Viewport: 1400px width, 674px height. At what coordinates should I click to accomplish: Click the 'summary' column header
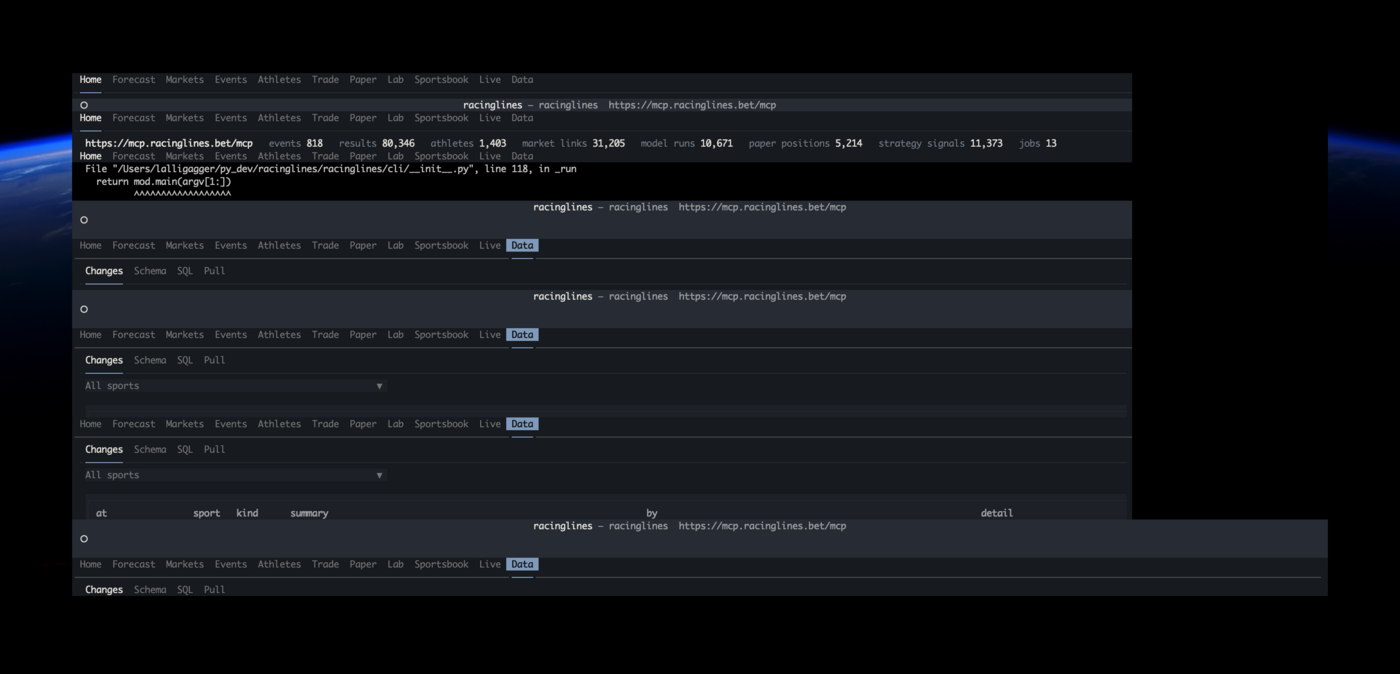point(309,513)
